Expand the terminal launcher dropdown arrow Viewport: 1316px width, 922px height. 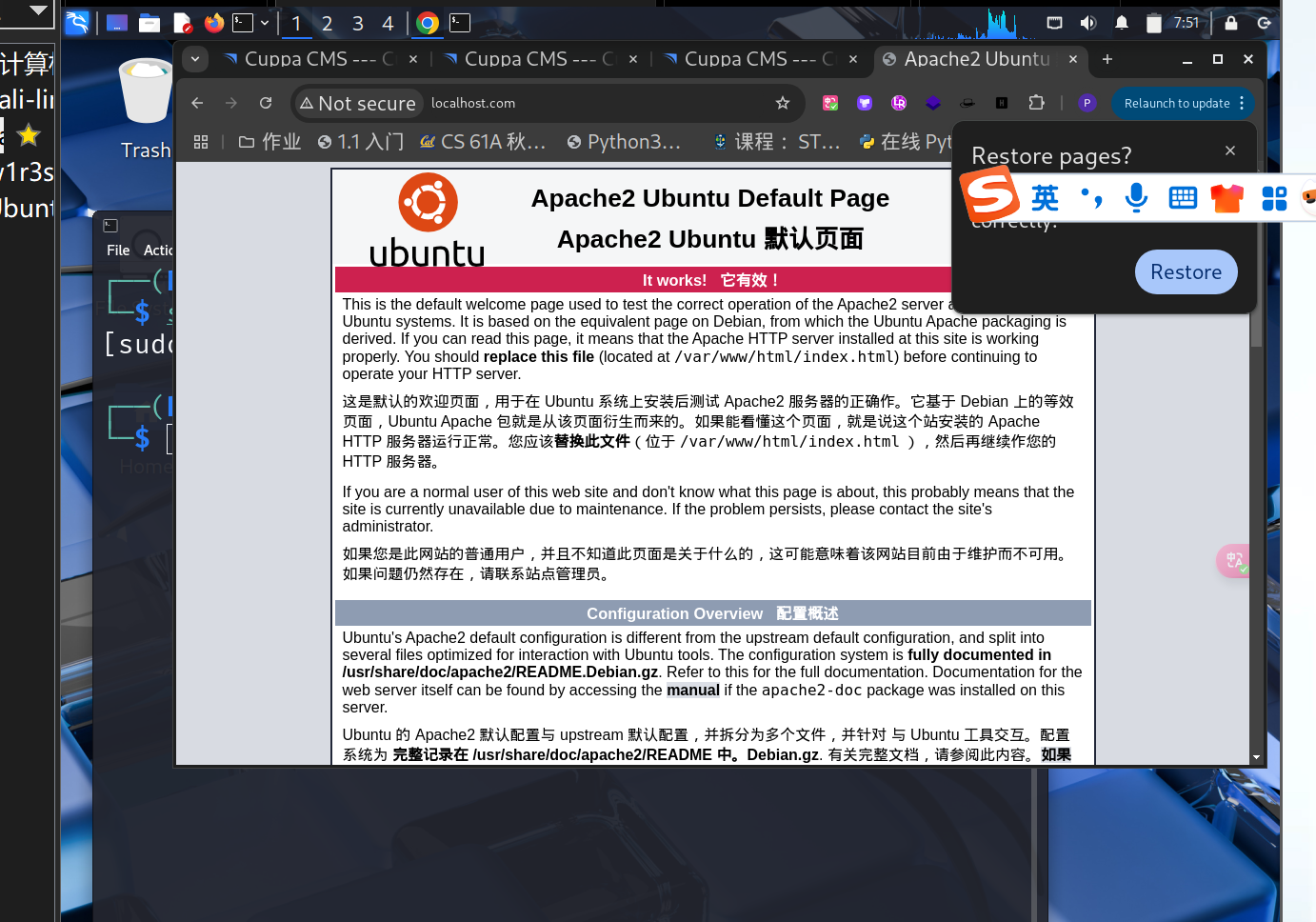(265, 23)
